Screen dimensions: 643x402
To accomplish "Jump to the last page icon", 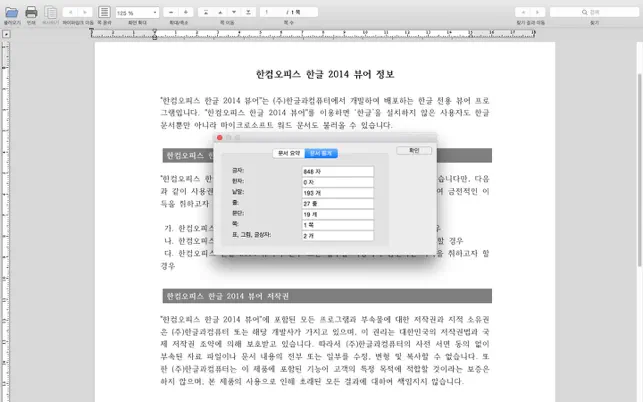I will click(x=249, y=12).
